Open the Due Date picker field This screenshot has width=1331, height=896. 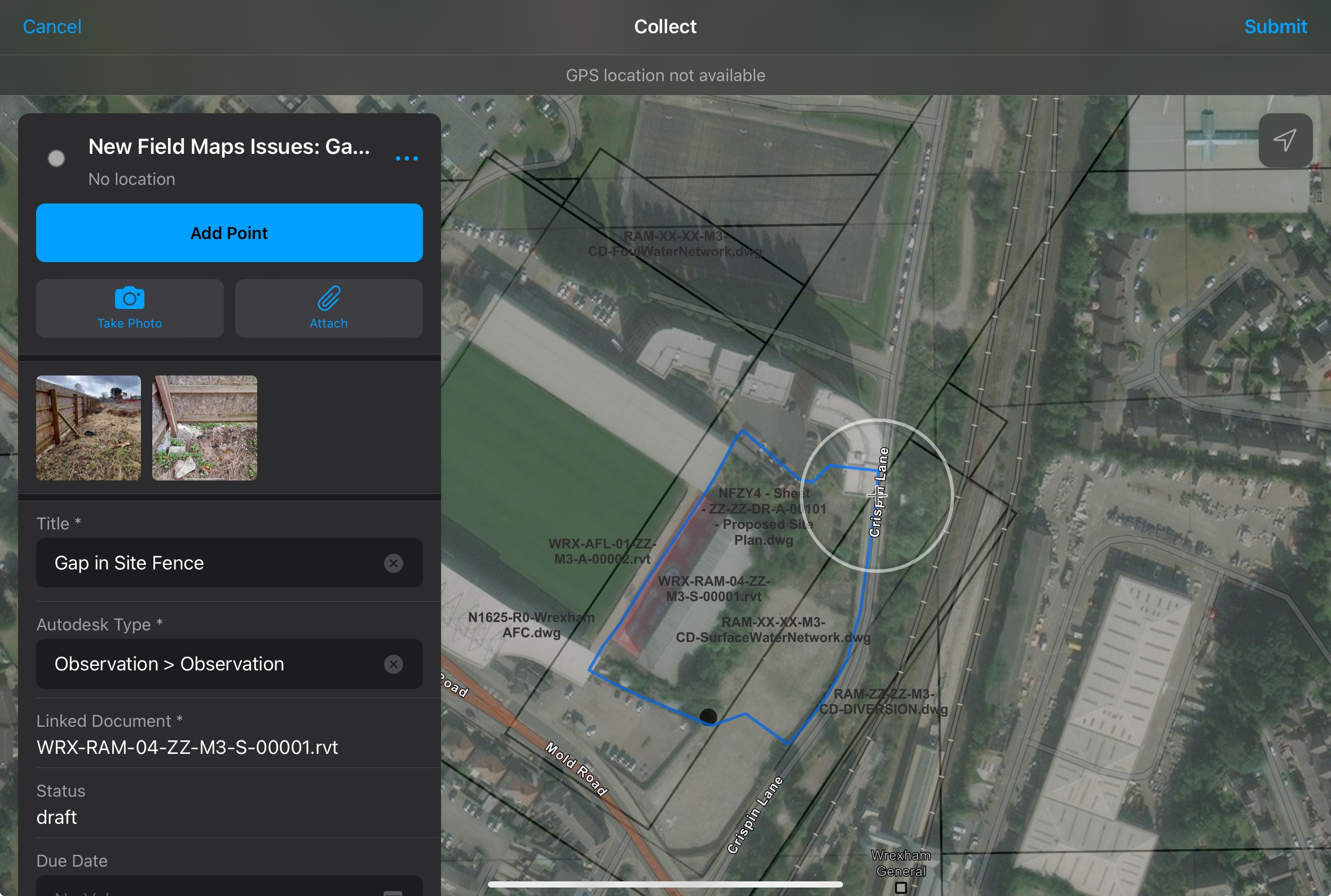pyautogui.click(x=228, y=887)
